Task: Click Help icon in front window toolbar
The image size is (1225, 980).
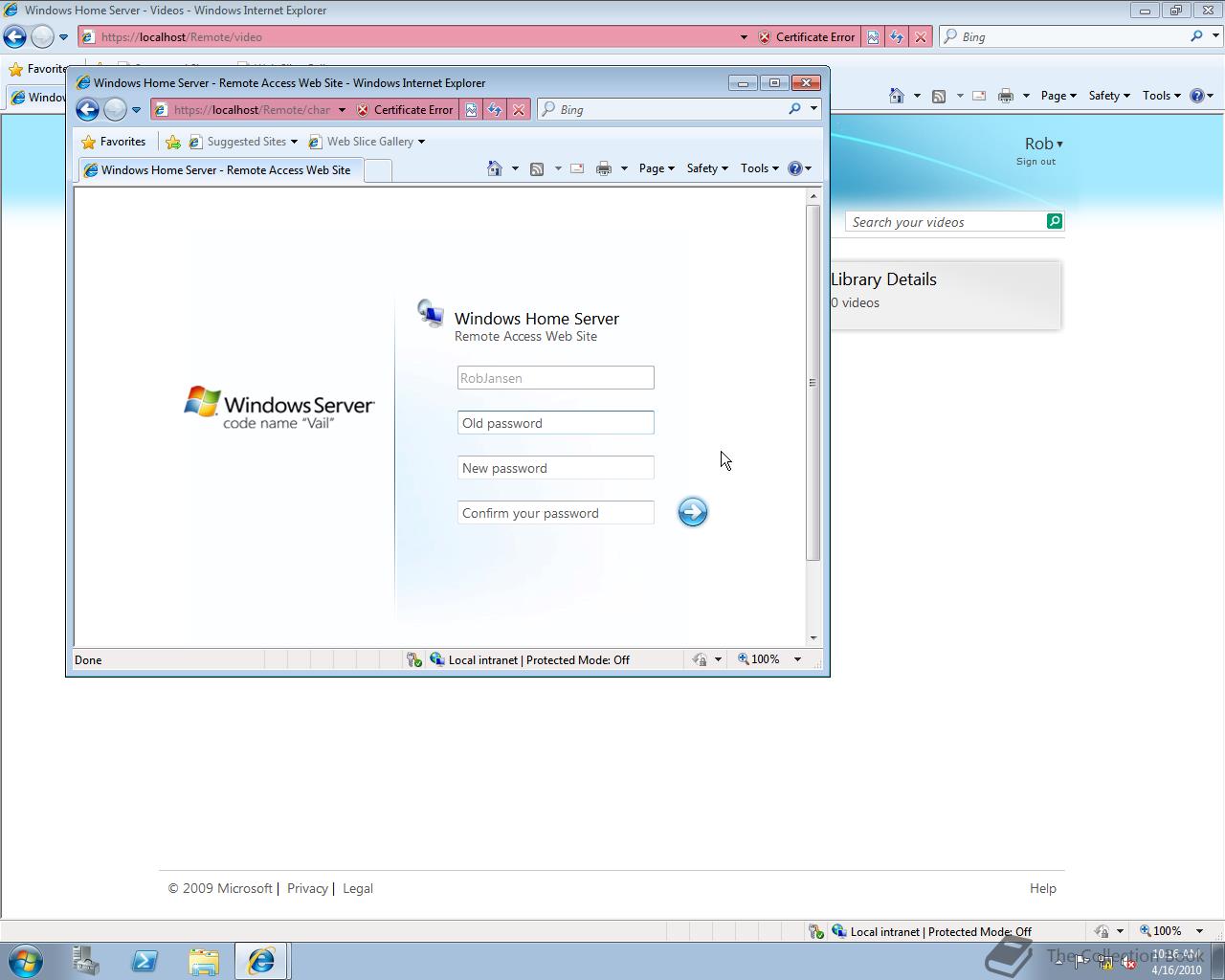Action: (795, 168)
